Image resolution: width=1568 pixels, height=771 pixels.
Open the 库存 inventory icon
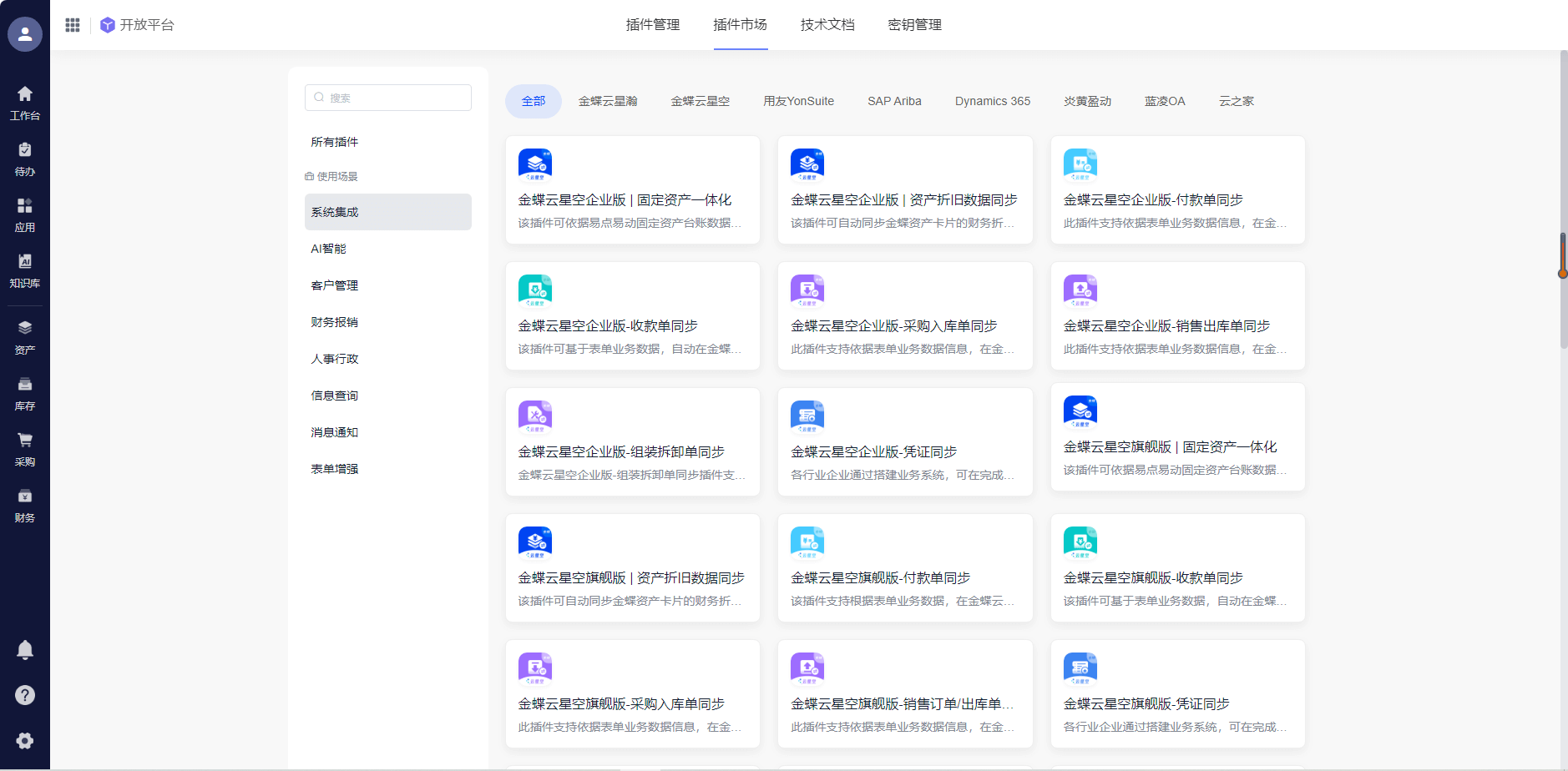(x=25, y=393)
